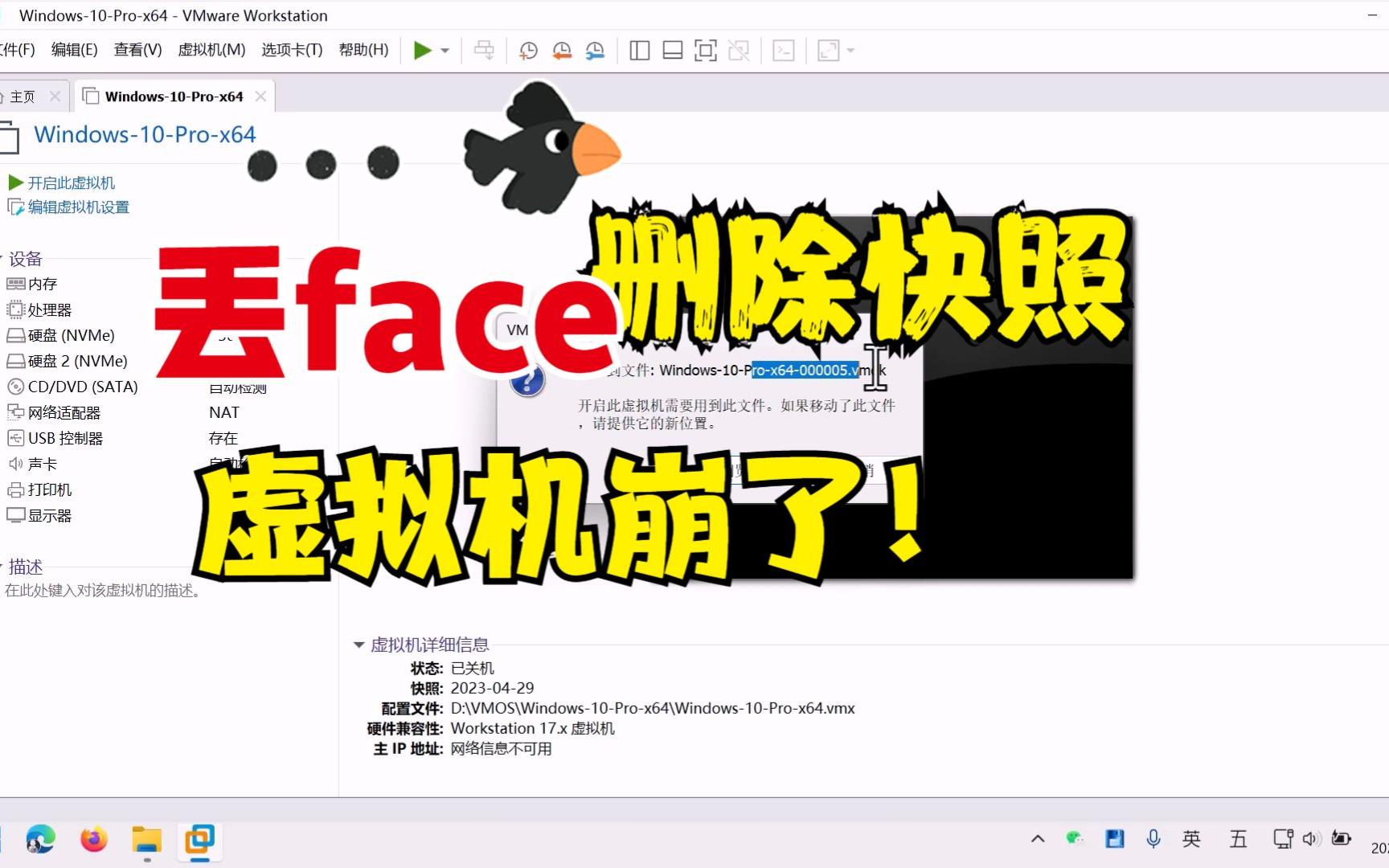1389x868 pixels.
Task: Select the Windows-10-Pro-x64 tab
Action: 174,96
